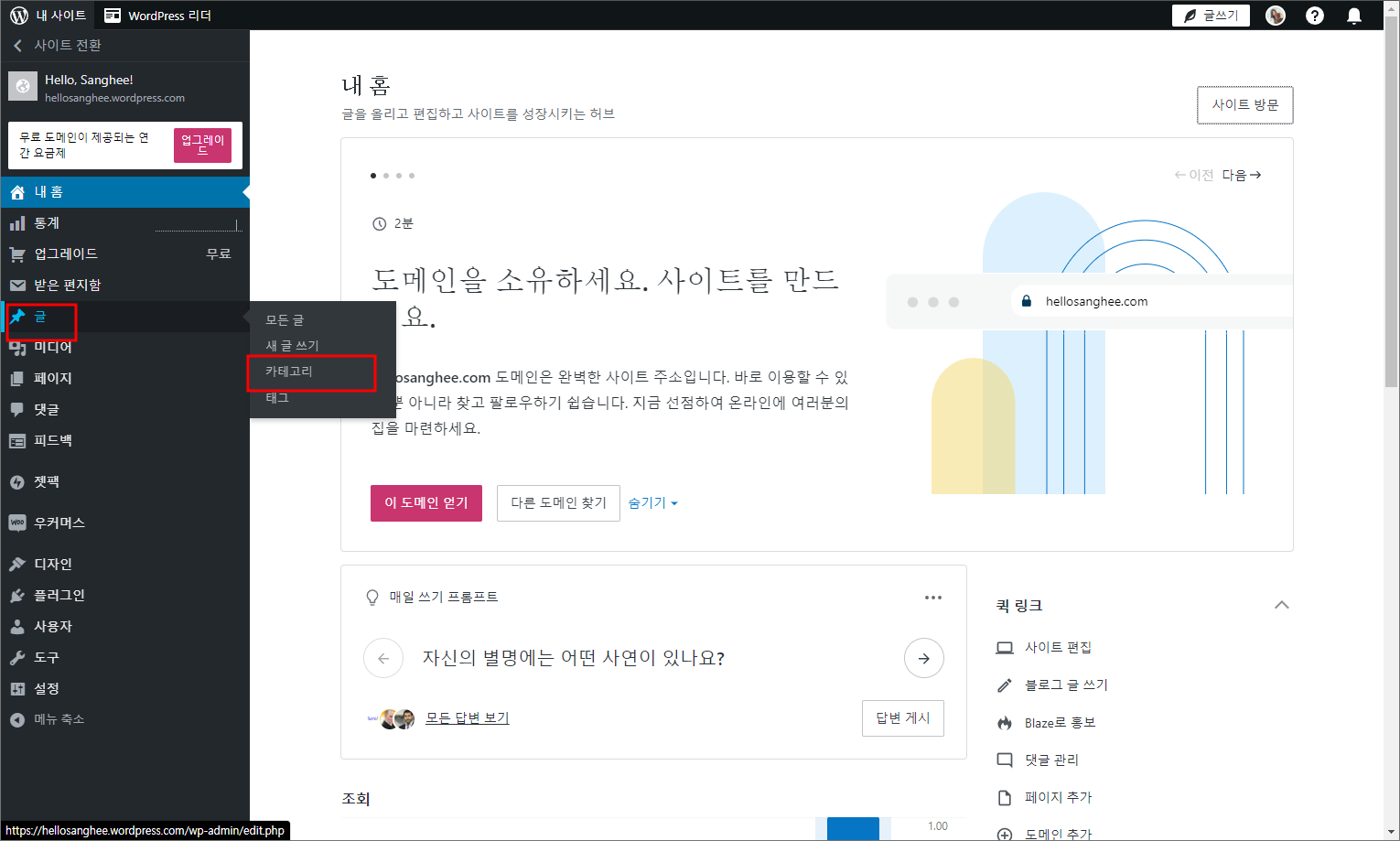Open notifications bell icon
Viewport: 1400px width, 841px height.
[1354, 16]
